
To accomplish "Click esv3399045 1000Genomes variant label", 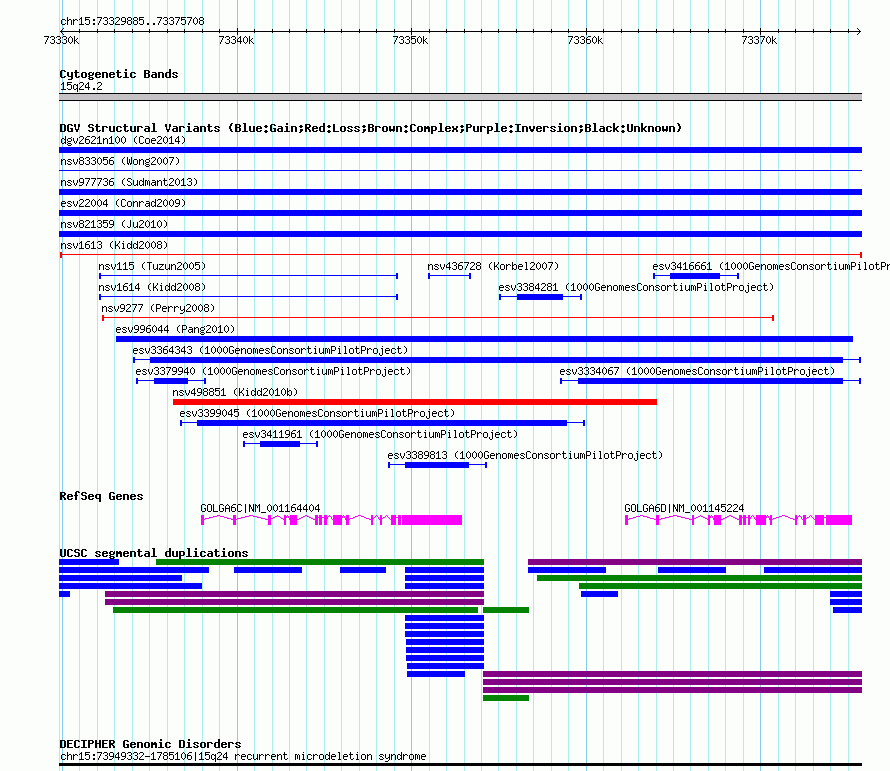I will coord(317,413).
